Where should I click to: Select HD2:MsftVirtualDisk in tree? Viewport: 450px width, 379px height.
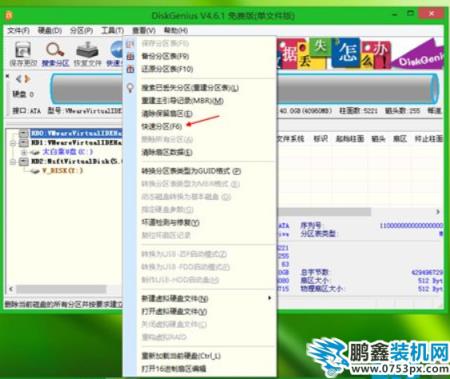(x=76, y=162)
